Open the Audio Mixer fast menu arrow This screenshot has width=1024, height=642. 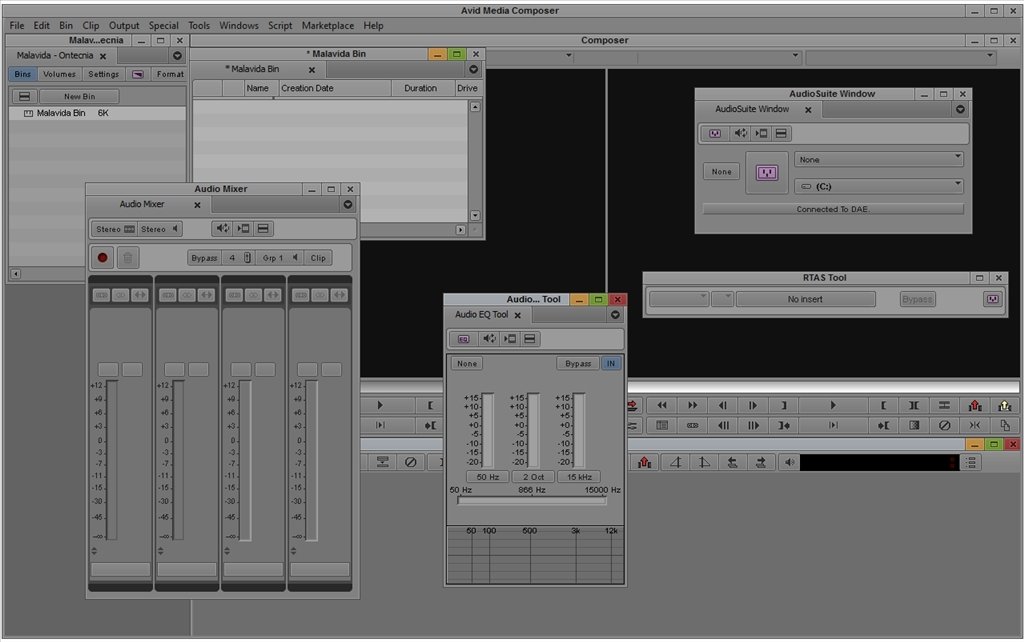click(x=348, y=204)
